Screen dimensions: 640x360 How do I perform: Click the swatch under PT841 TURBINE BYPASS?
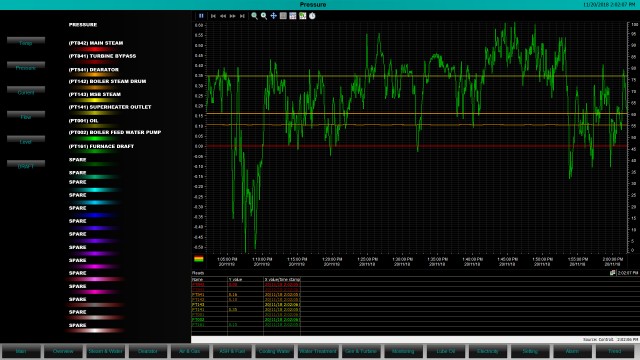pyautogui.click(x=94, y=62)
